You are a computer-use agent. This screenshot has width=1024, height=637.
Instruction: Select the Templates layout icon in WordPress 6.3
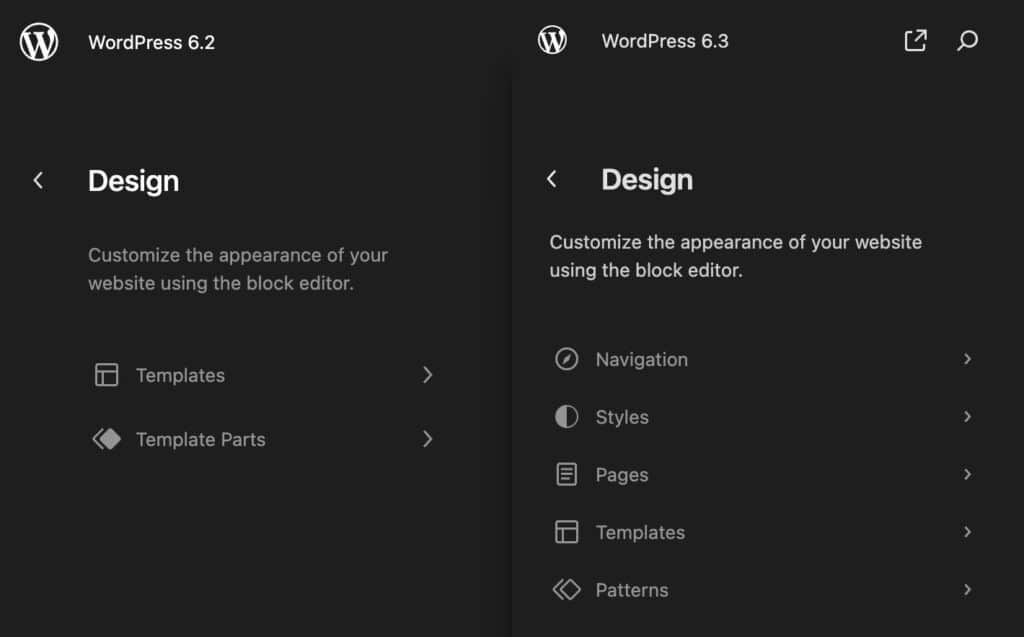click(567, 532)
